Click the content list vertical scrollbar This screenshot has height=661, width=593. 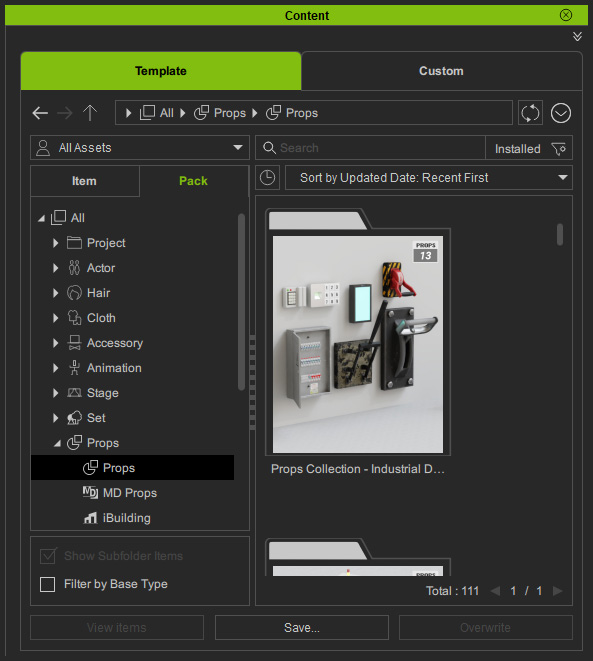(x=560, y=234)
